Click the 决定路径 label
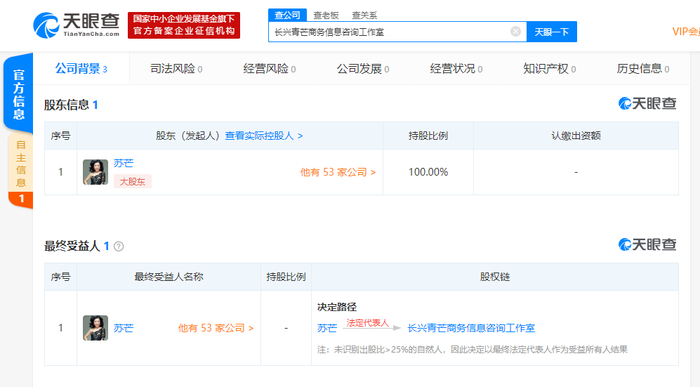The height and width of the screenshot is (387, 700). pyautogui.click(x=337, y=307)
